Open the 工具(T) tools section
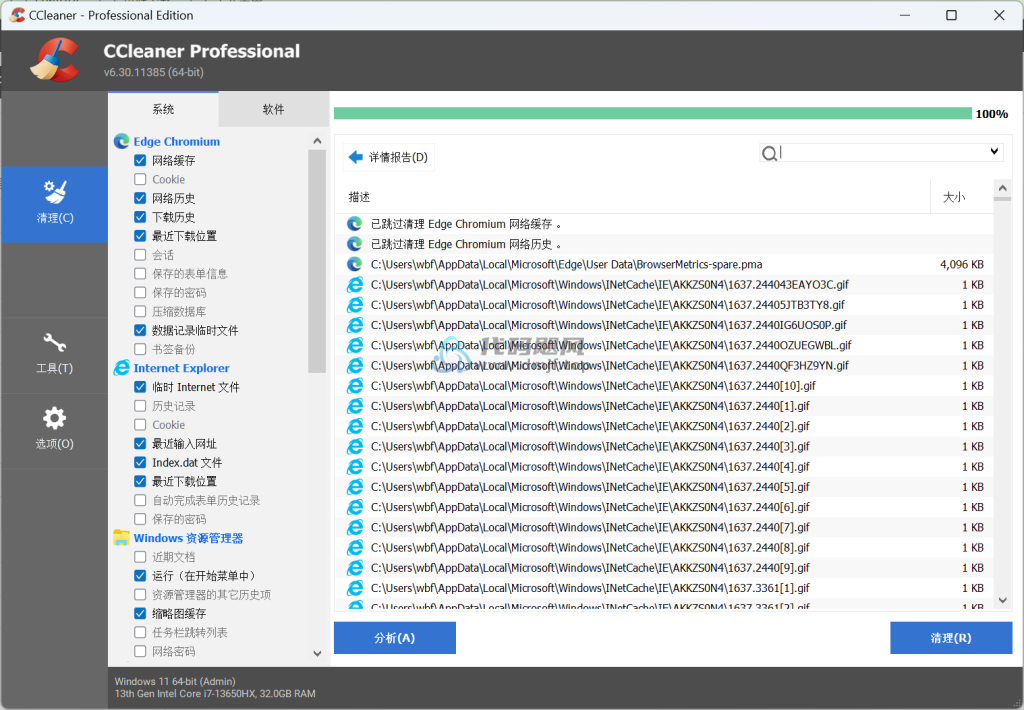This screenshot has height=710, width=1024. 55,354
